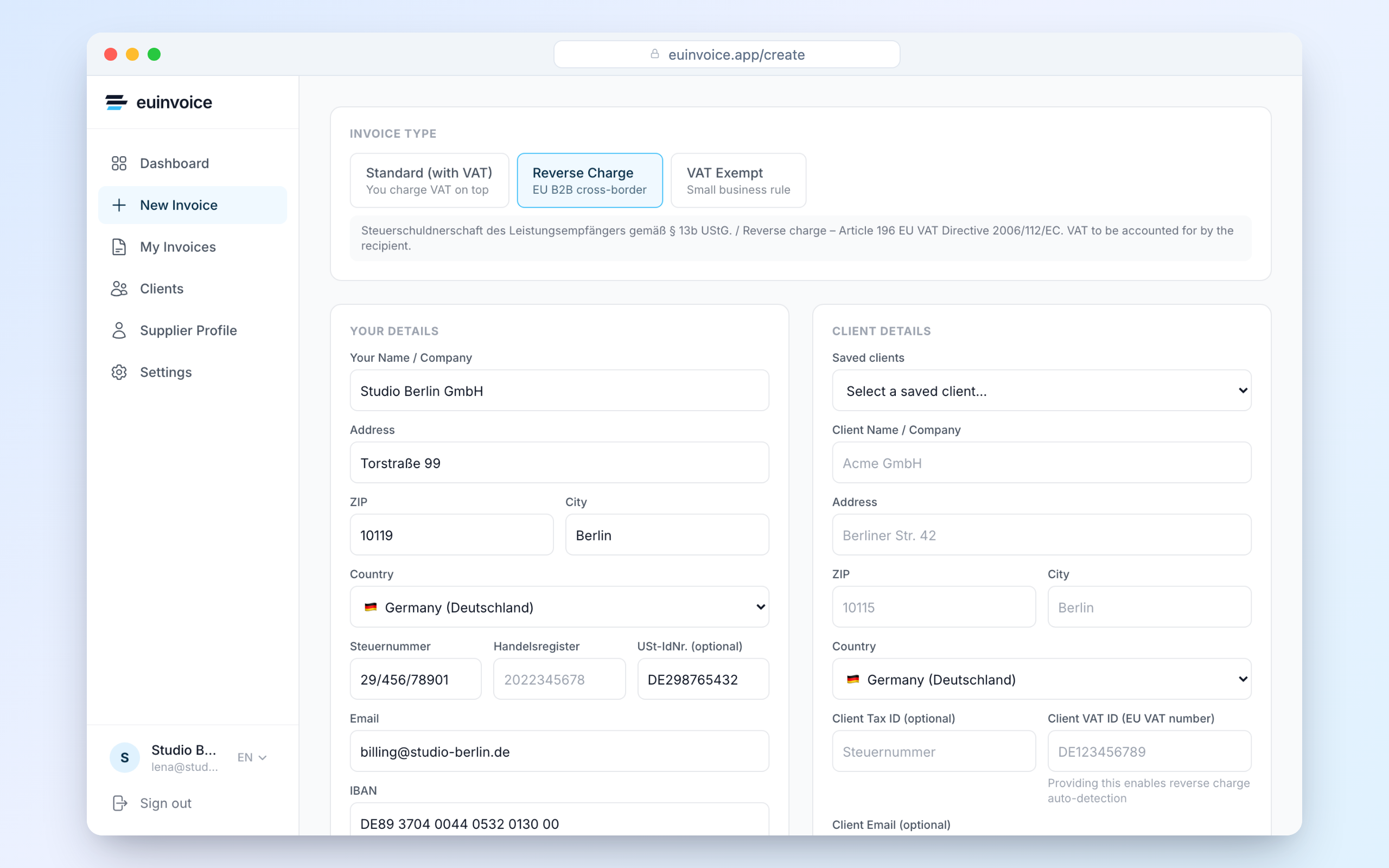Viewport: 1389px width, 868px height.
Task: Click the Client Name / Company field
Action: (1041, 463)
